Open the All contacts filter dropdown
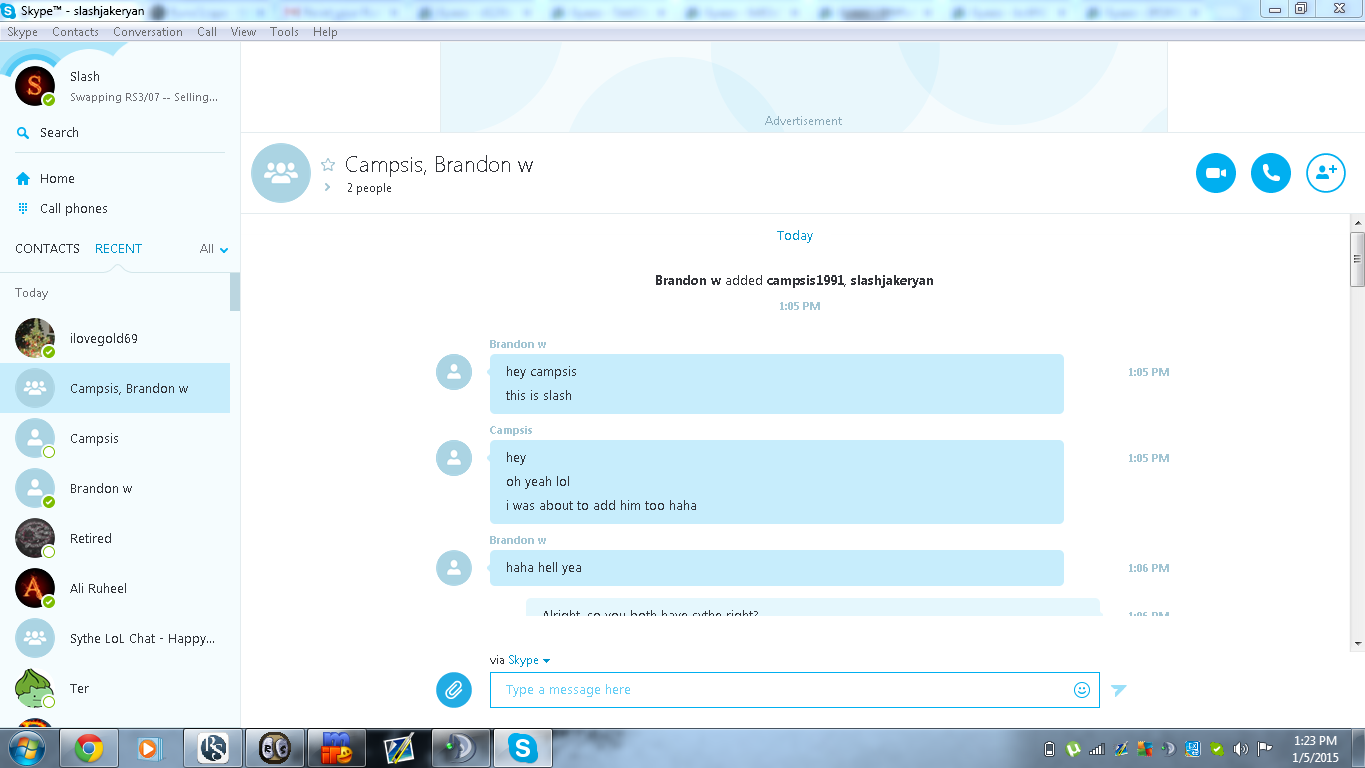Image resolution: width=1365 pixels, height=768 pixels. (214, 249)
